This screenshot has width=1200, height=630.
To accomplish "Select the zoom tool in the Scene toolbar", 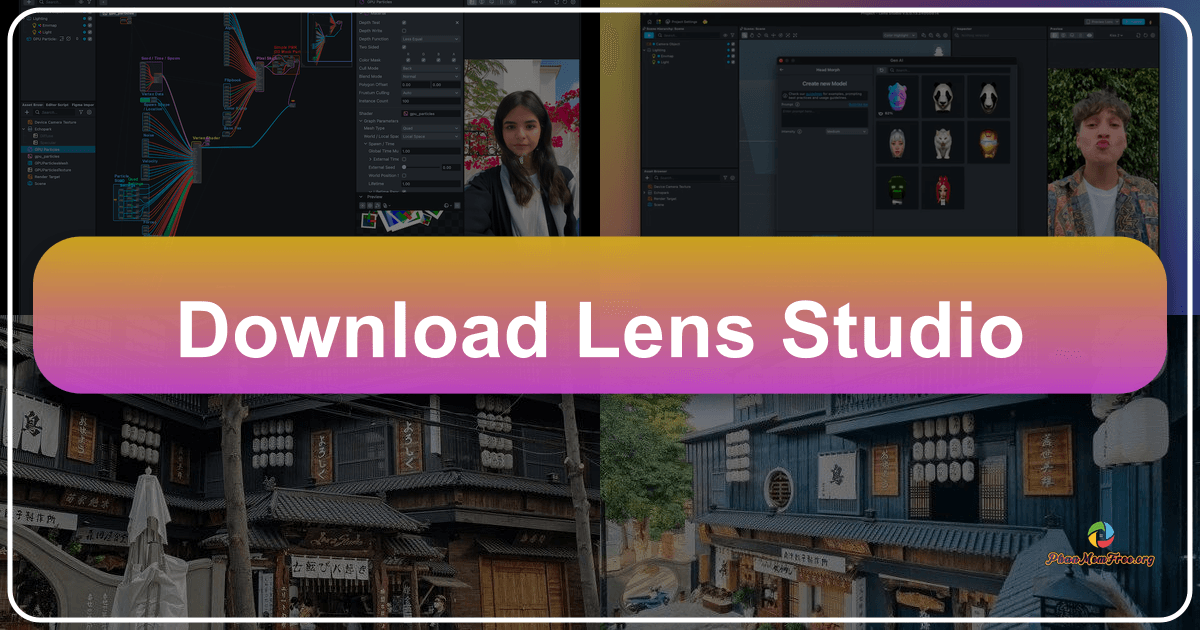I will click(766, 35).
